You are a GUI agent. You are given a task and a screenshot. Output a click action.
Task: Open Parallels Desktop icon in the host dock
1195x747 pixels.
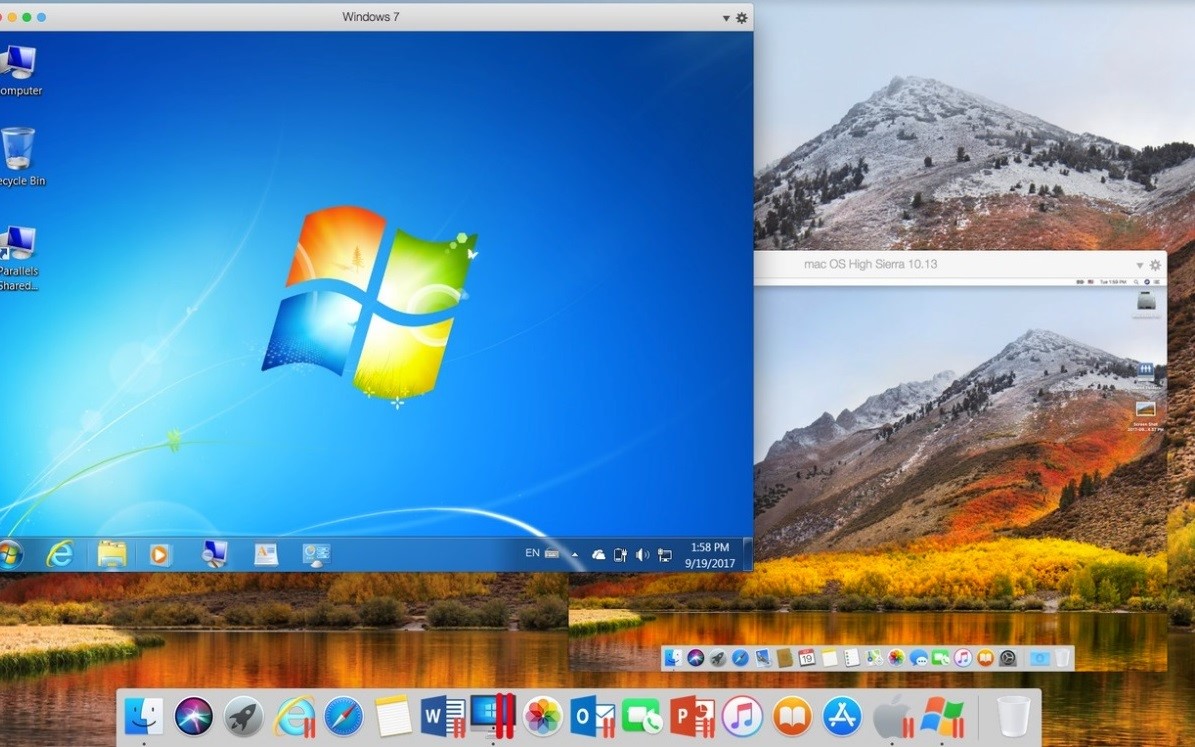pos(492,715)
